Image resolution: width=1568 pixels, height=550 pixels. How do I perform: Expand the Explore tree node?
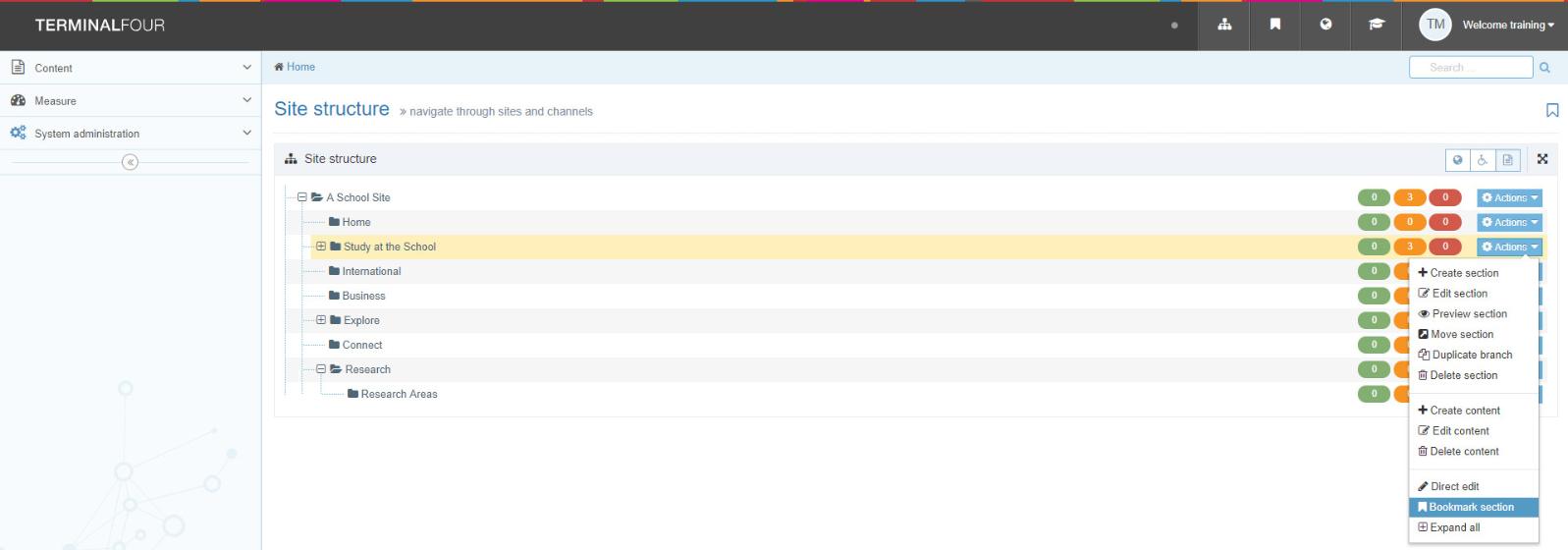click(x=321, y=320)
